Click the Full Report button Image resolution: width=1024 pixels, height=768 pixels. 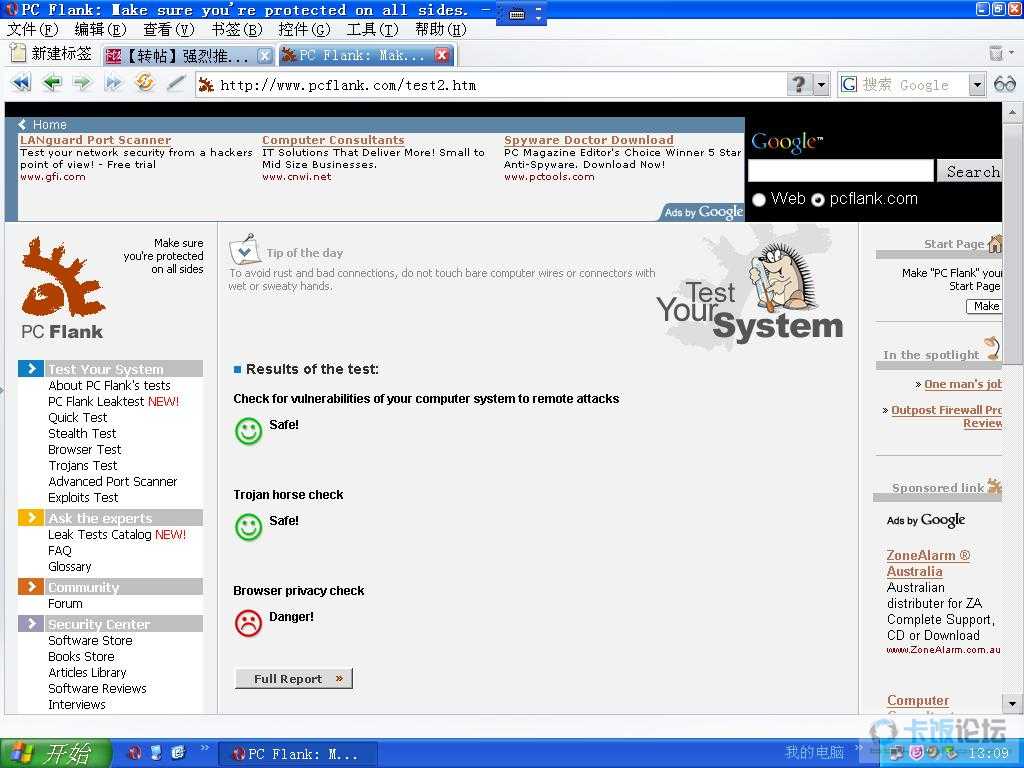[294, 679]
